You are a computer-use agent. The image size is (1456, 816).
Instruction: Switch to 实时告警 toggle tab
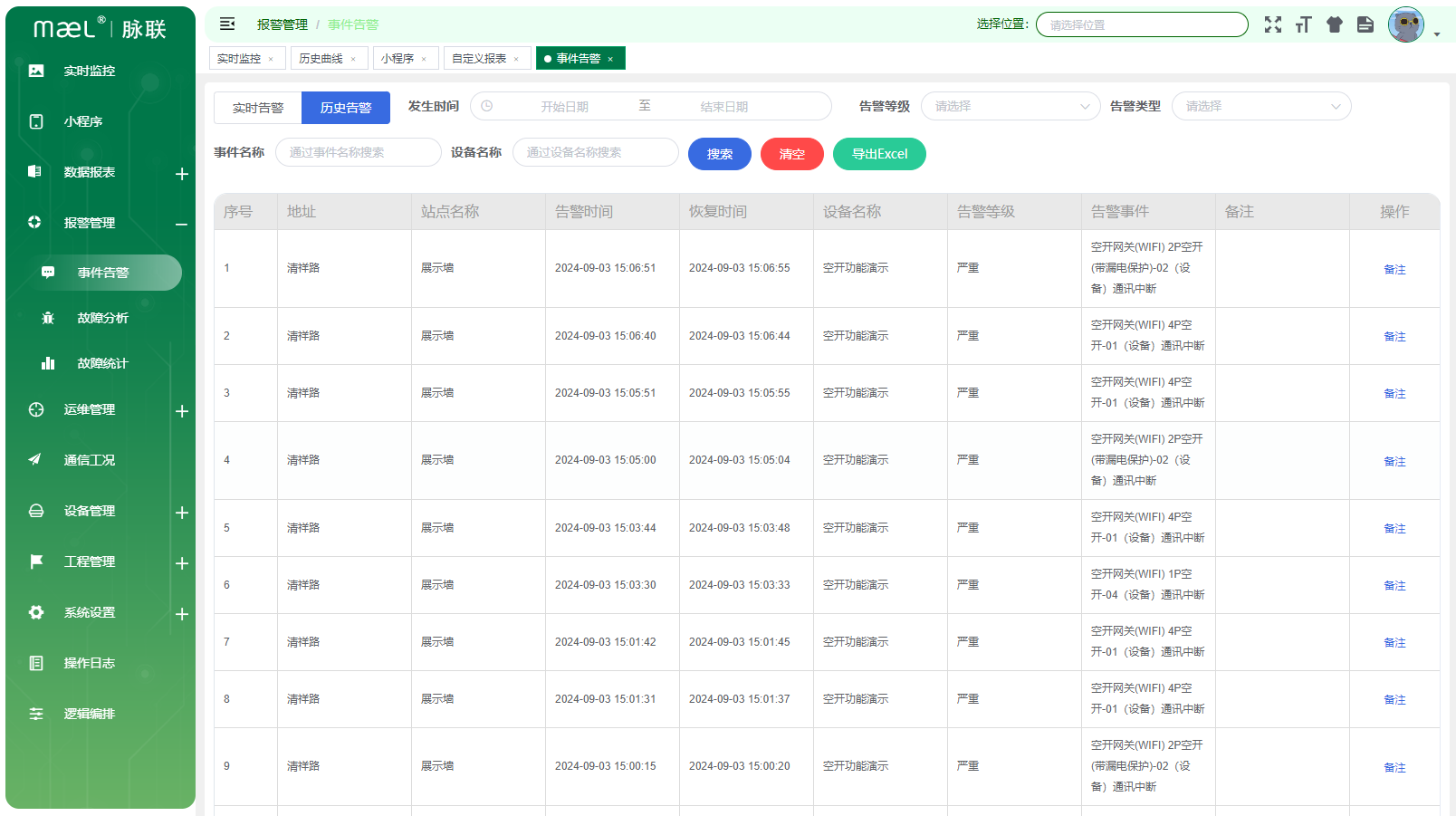coord(257,108)
